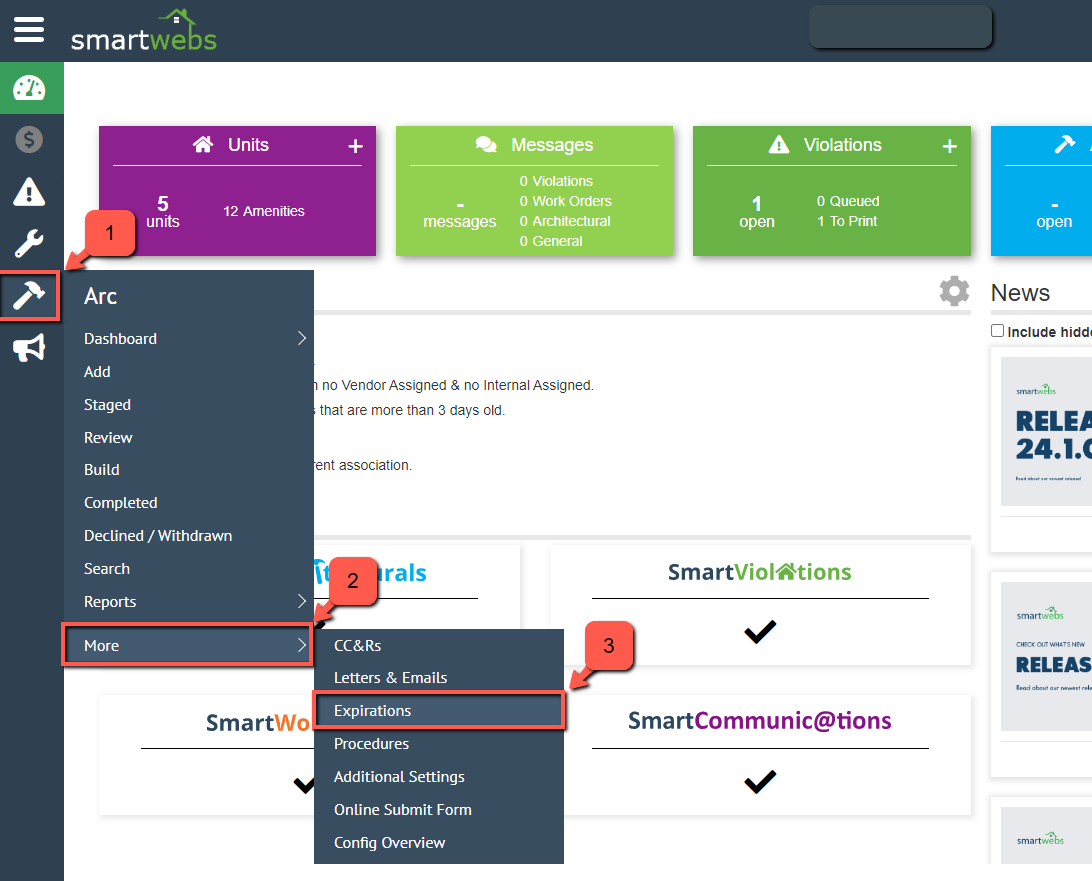Expand the Dashboard submenu arrow
The image size is (1092, 881).
(x=302, y=338)
